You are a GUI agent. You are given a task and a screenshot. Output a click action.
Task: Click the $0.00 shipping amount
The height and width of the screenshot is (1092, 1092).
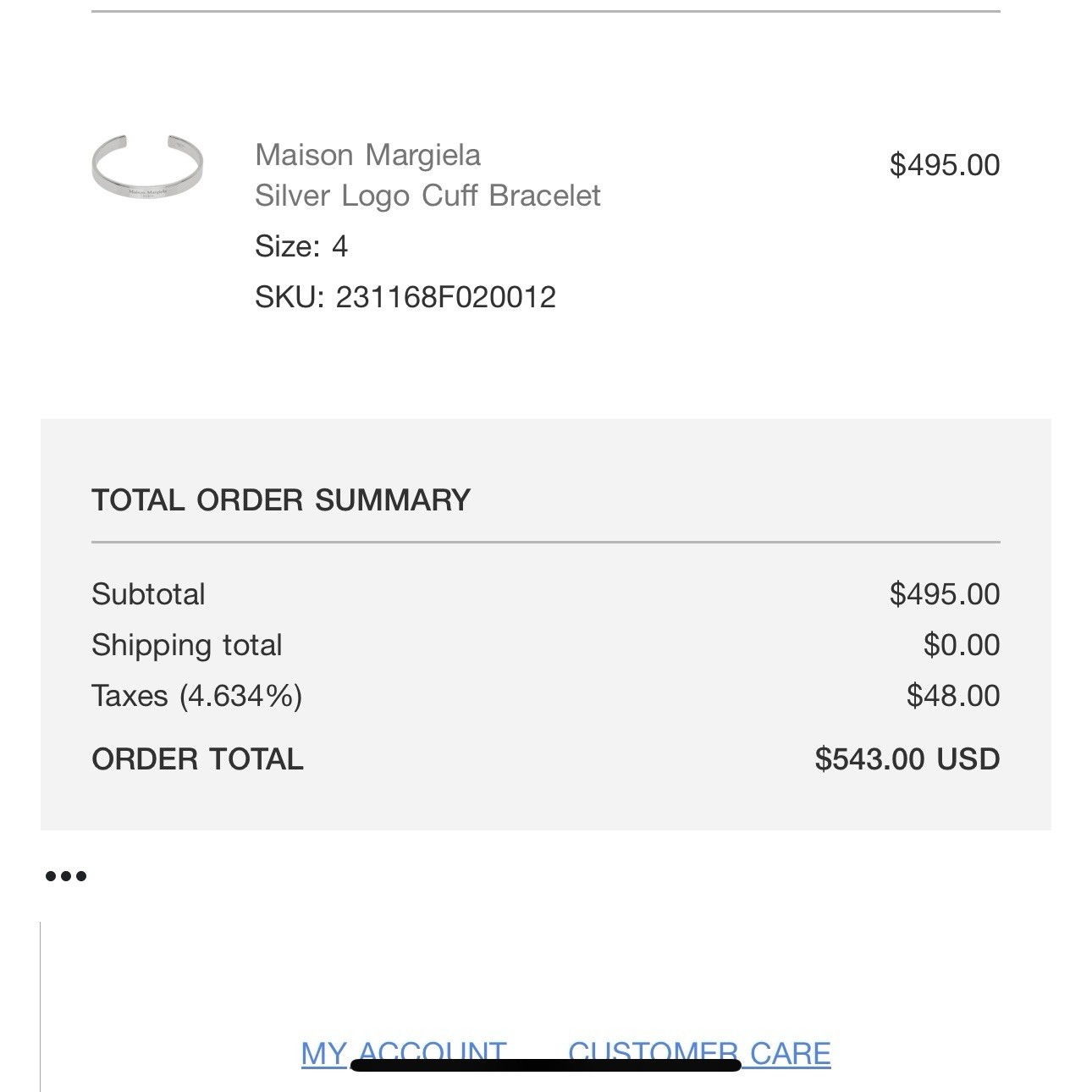tap(962, 645)
